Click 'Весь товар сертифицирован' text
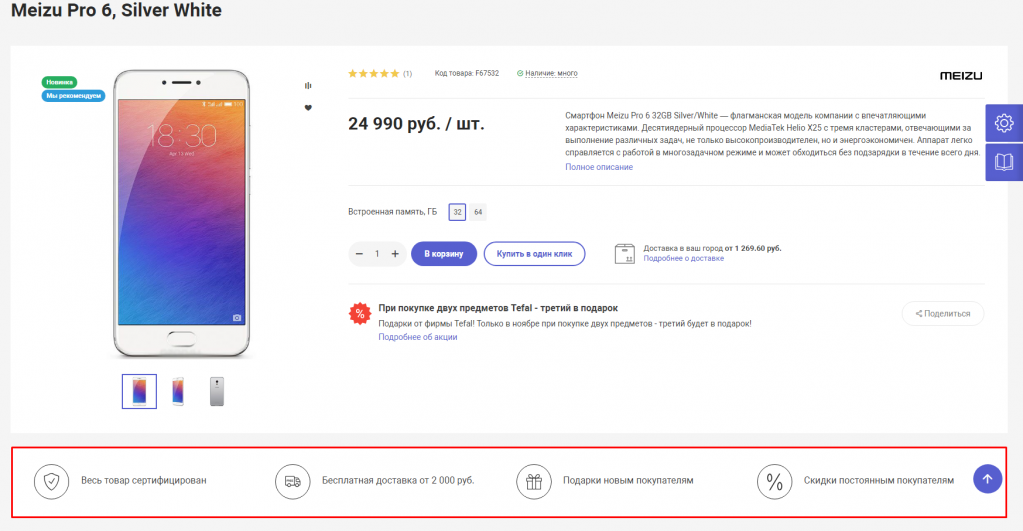 point(144,481)
